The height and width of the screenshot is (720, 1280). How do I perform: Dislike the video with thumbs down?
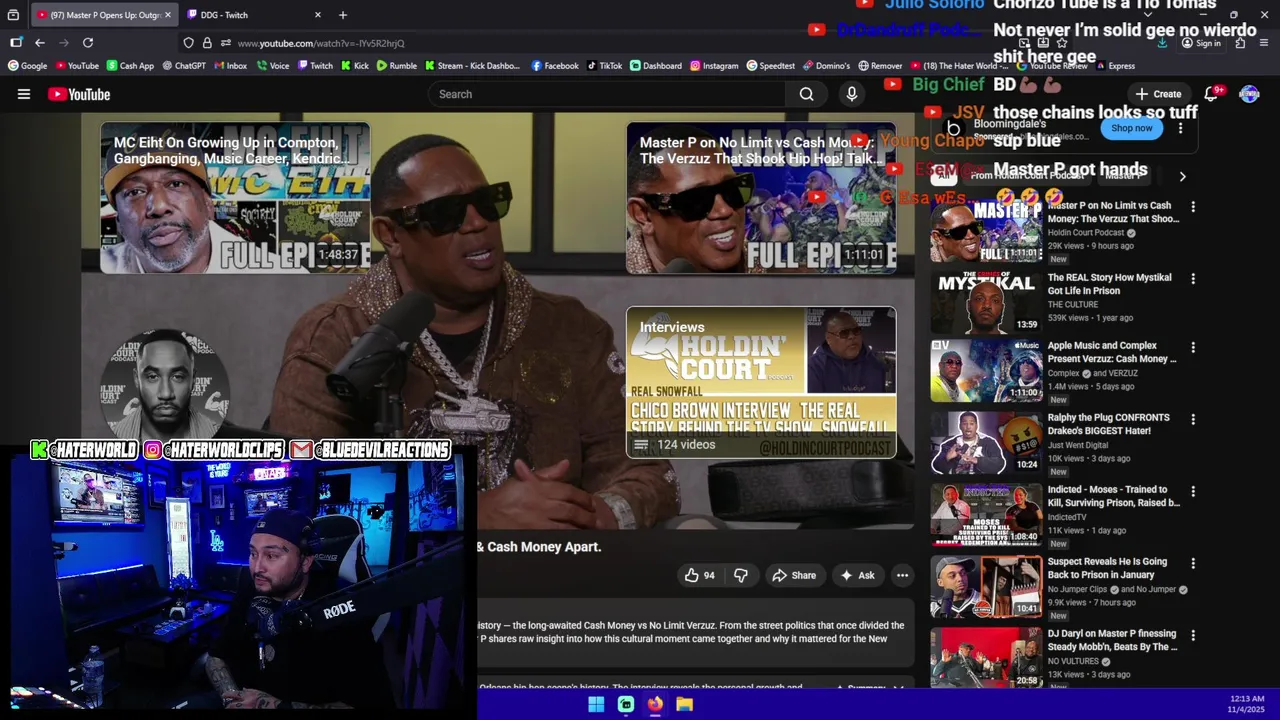(741, 575)
